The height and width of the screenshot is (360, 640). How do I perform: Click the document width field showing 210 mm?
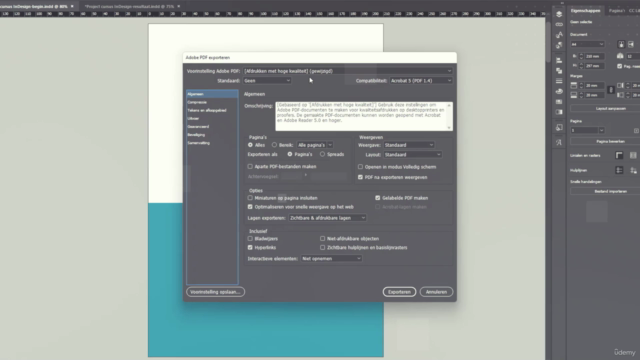(x=594, y=56)
